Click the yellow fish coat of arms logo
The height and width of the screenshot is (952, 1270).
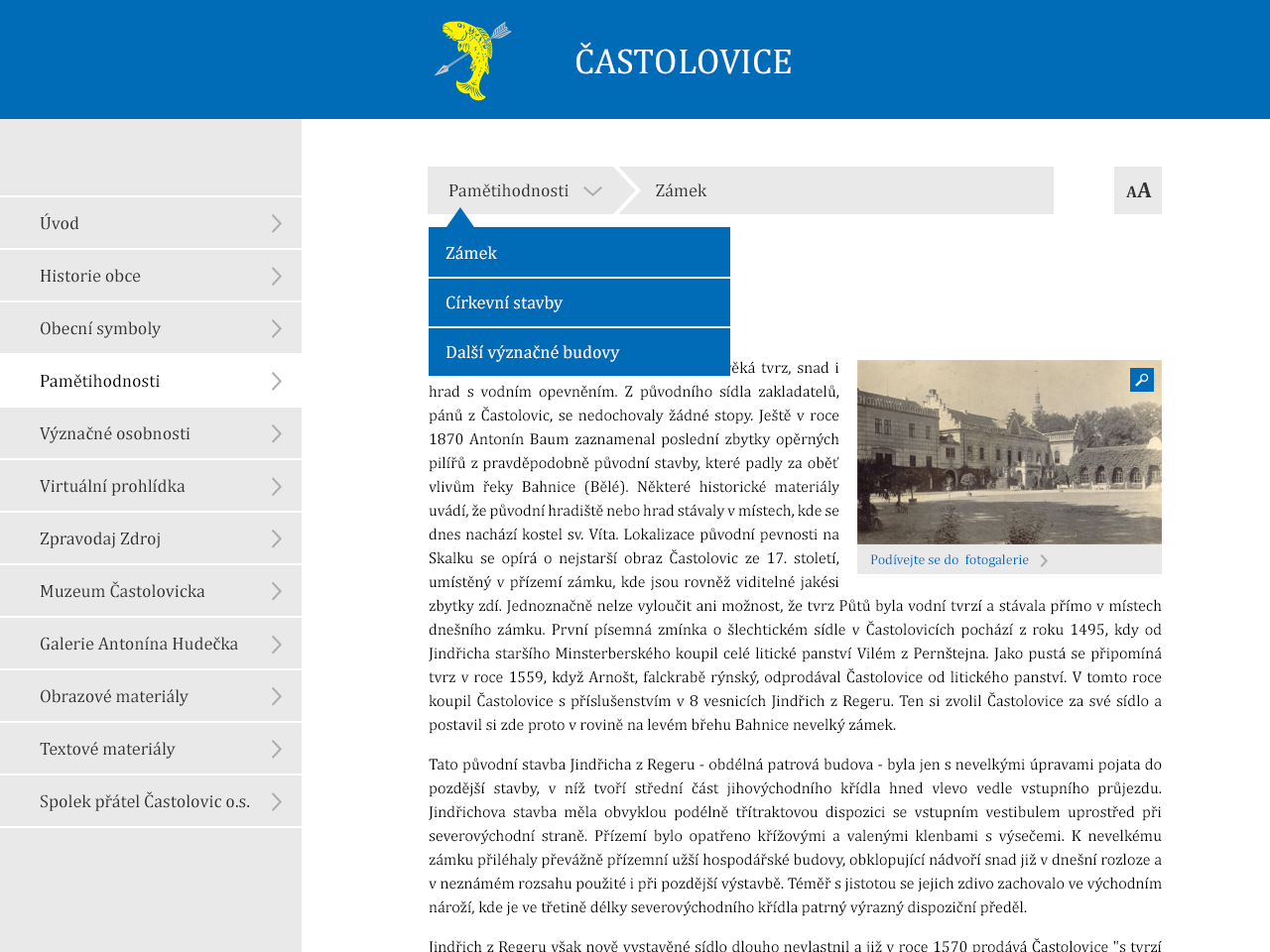473,60
